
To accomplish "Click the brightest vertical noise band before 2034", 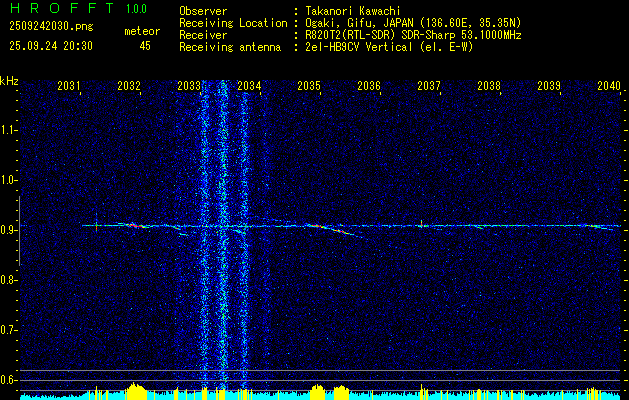I will coord(223,235).
